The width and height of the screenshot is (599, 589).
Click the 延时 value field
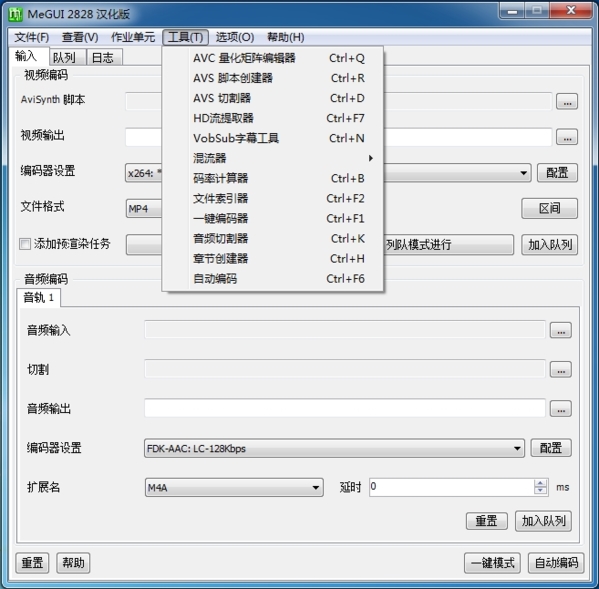(x=452, y=487)
